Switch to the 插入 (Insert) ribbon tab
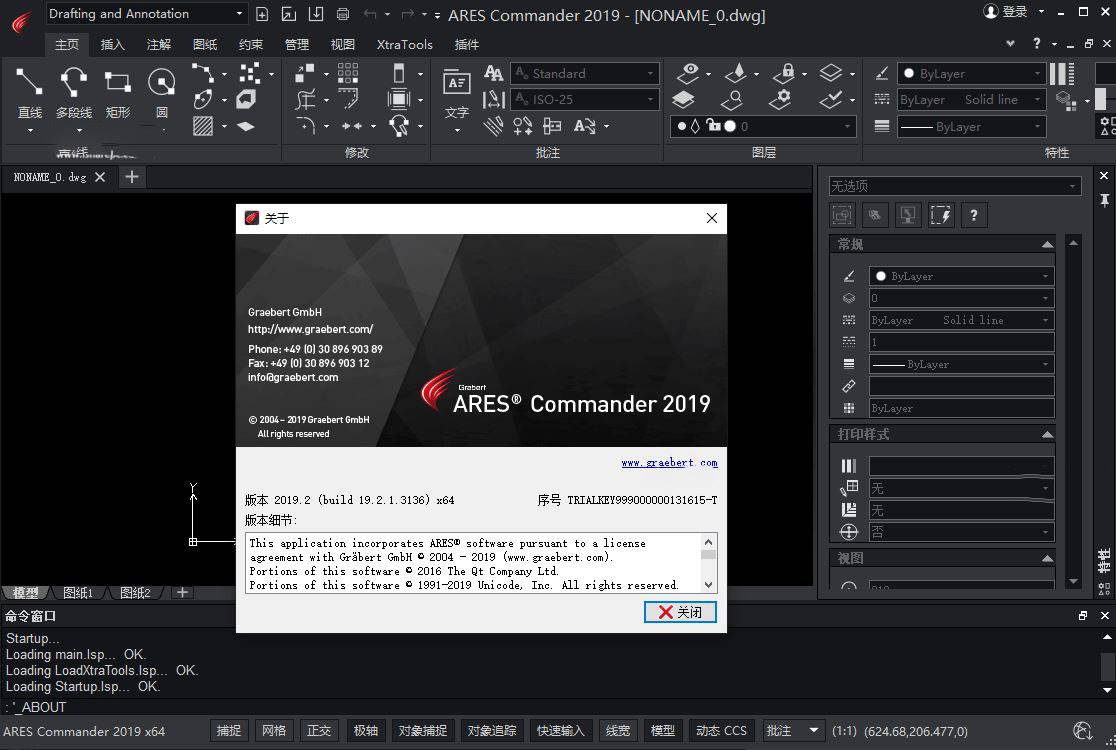This screenshot has height=750, width=1116. [113, 44]
